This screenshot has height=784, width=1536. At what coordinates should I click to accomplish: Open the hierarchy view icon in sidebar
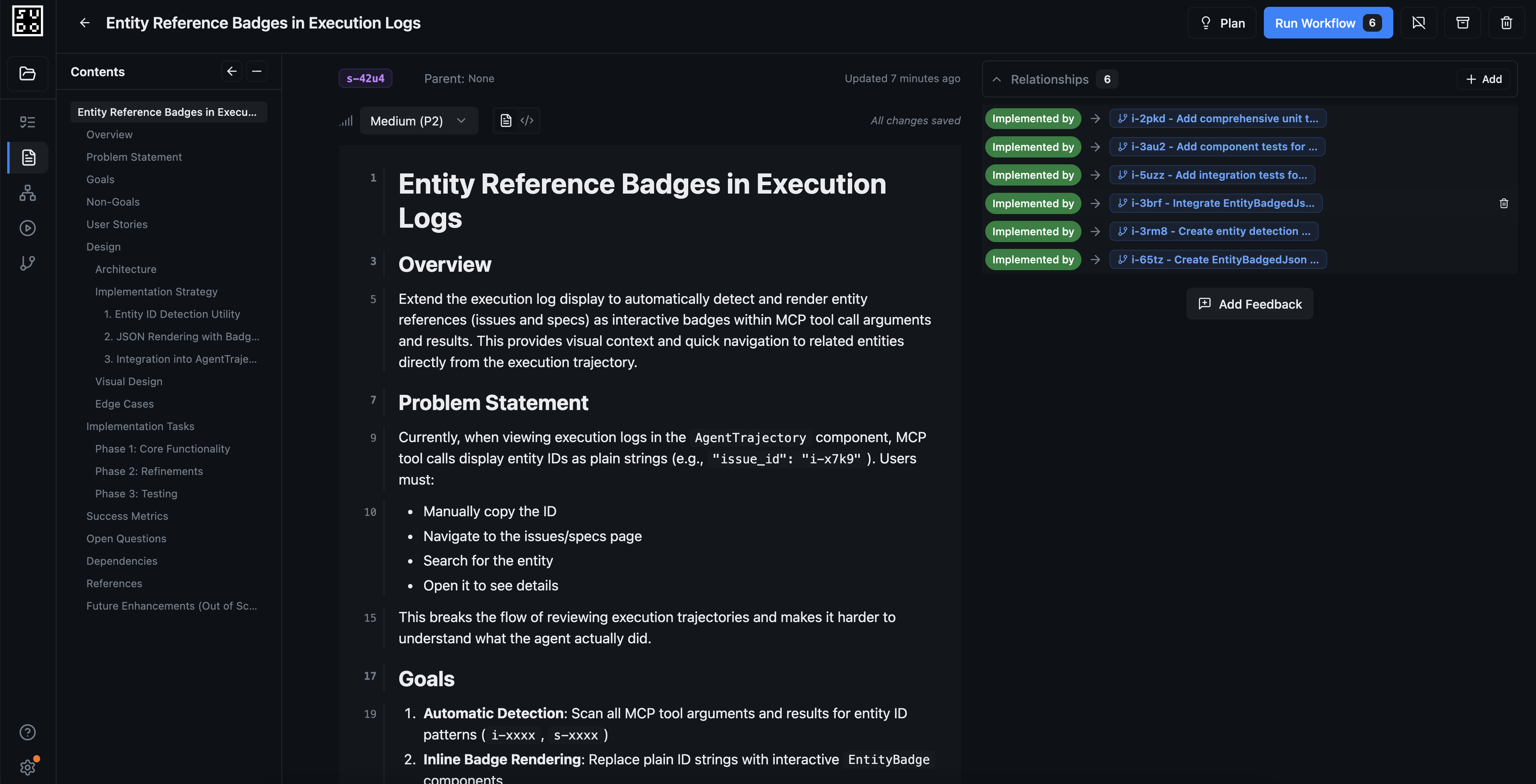[x=27, y=192]
